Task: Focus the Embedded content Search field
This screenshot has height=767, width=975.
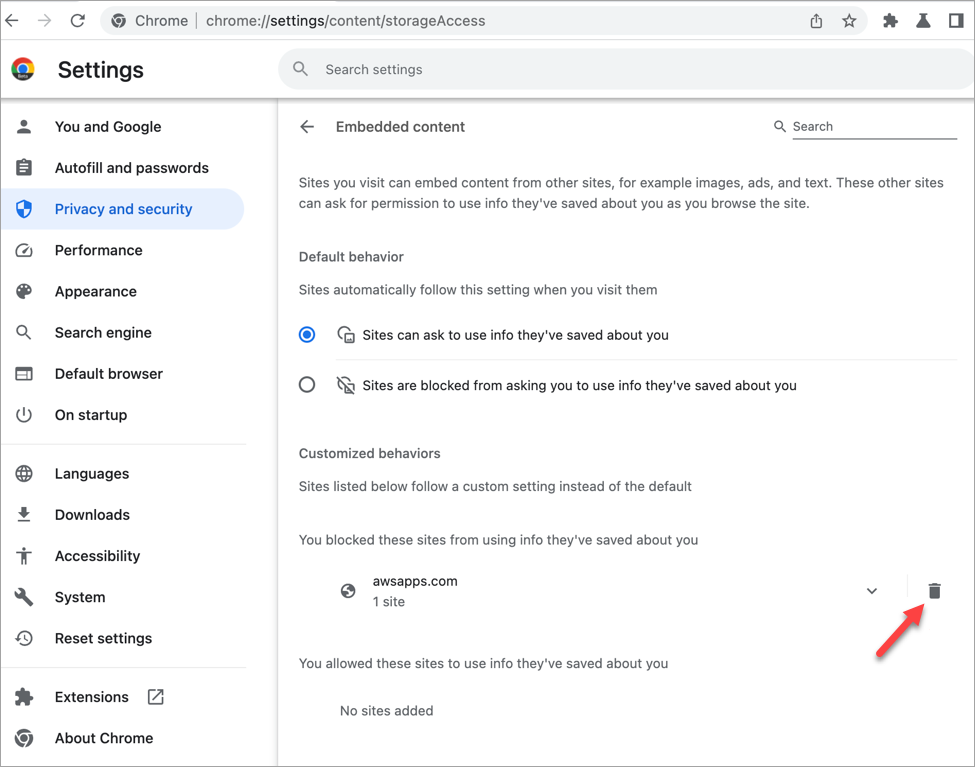Action: 874,127
